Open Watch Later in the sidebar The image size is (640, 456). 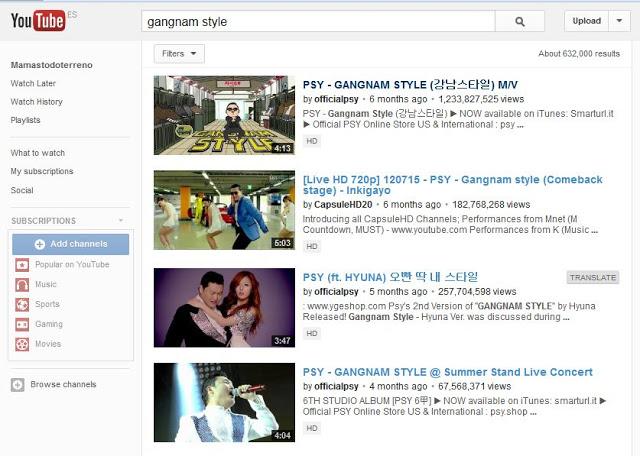pos(33,83)
